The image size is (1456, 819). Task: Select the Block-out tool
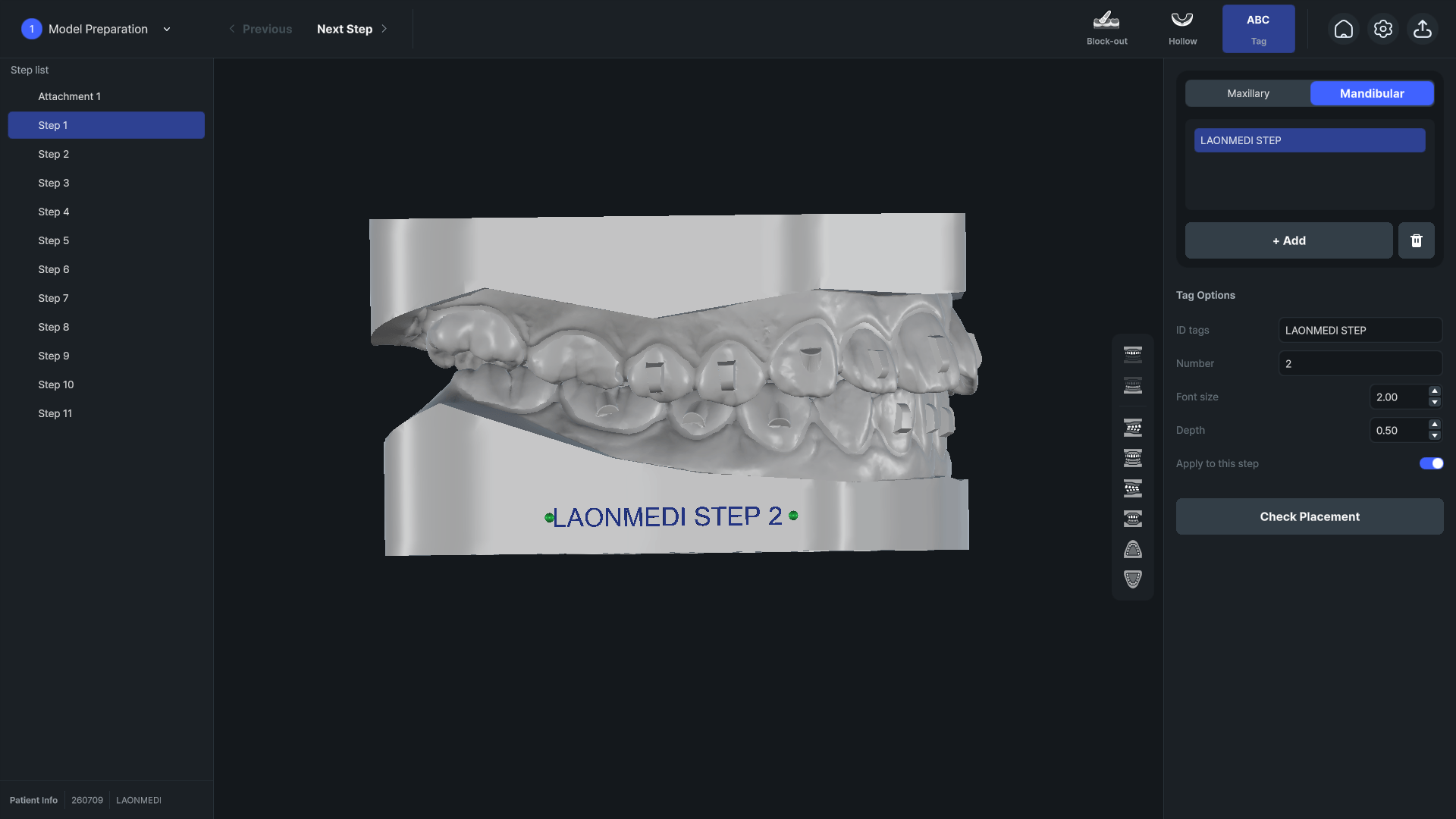tap(1106, 29)
